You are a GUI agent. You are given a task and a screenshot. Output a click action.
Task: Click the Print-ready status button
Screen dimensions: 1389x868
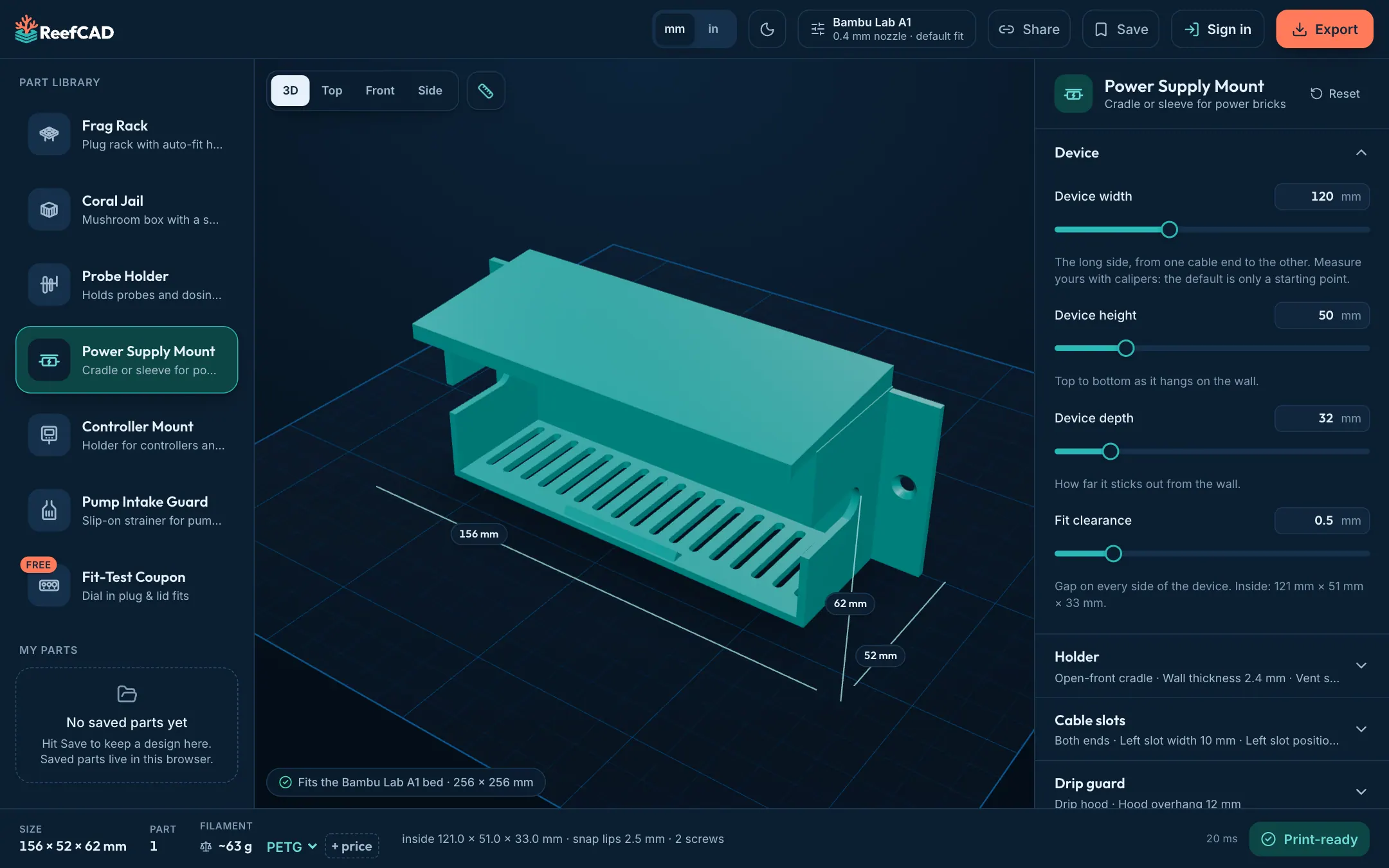1309,839
